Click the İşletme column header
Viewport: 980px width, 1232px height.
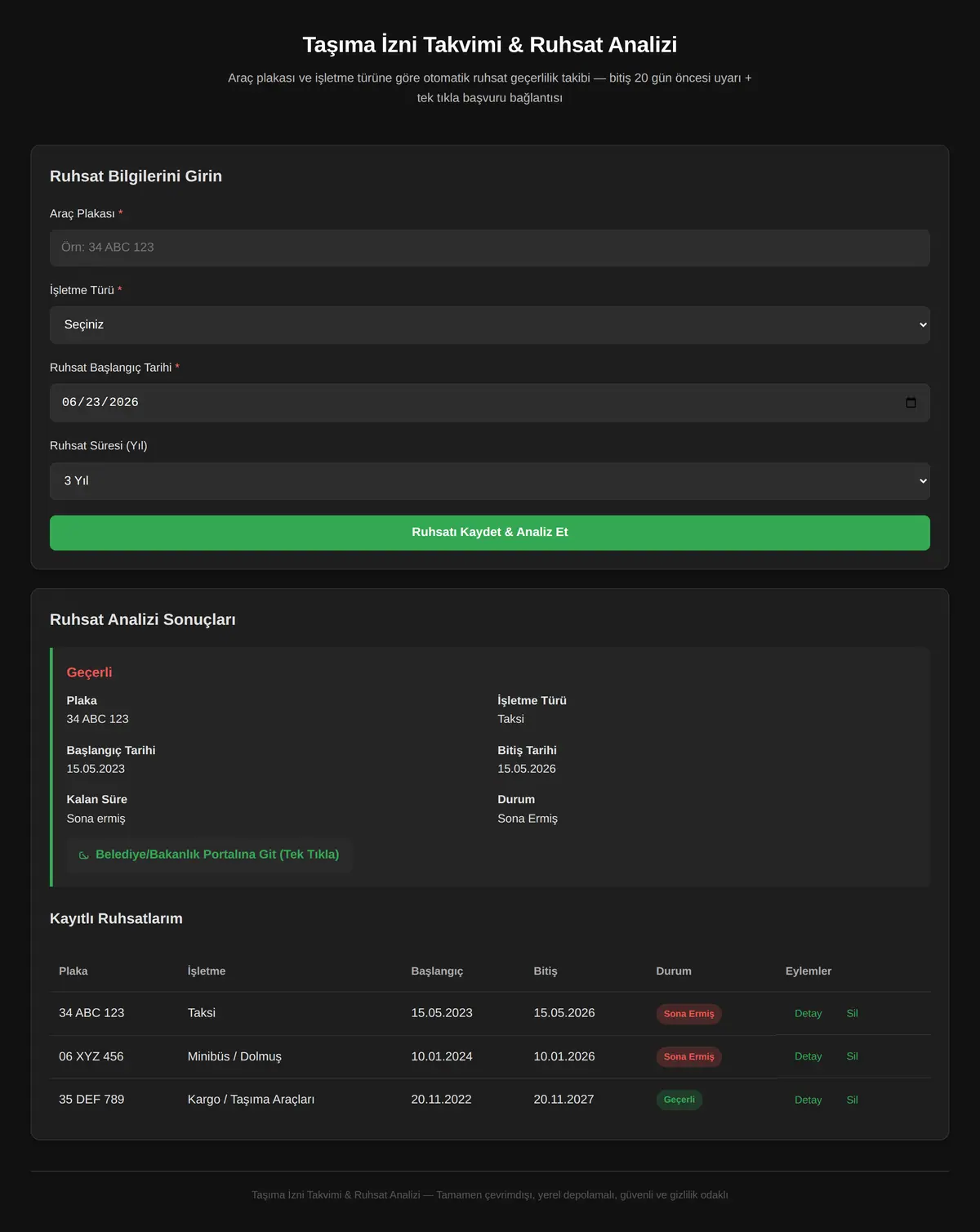point(207,971)
